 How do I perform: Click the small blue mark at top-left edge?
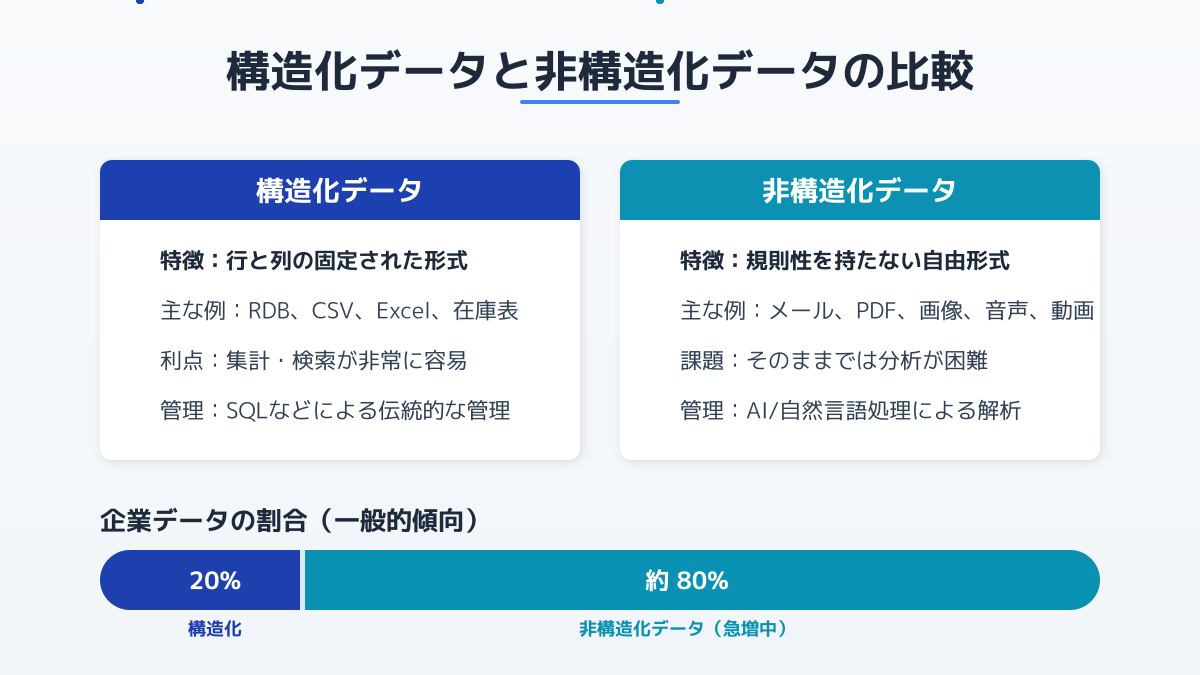point(138,2)
